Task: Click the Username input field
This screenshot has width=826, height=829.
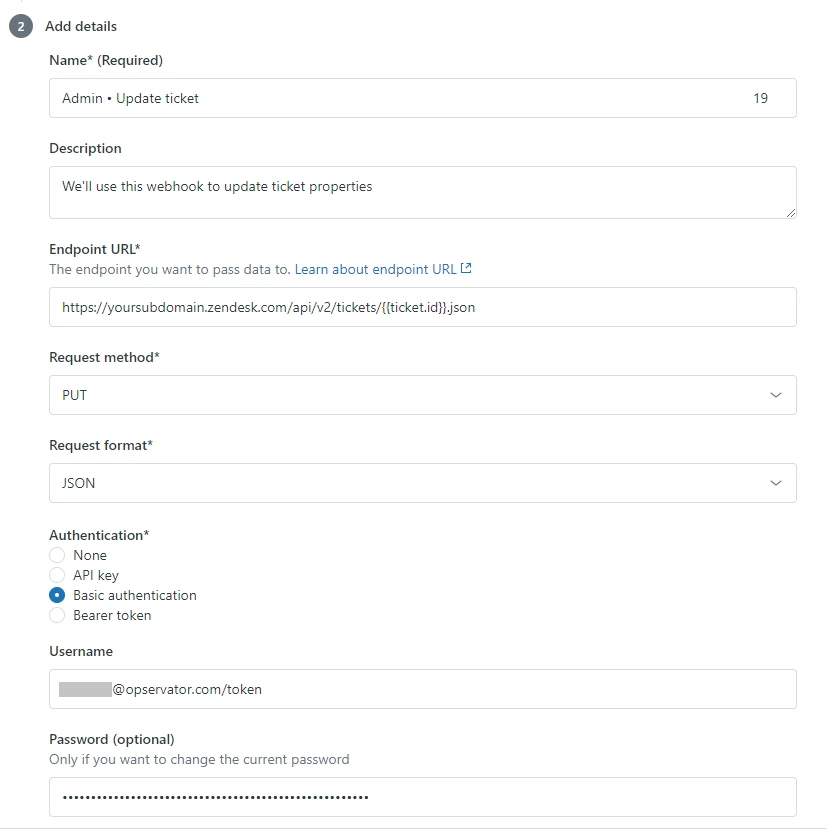Action: (x=422, y=689)
